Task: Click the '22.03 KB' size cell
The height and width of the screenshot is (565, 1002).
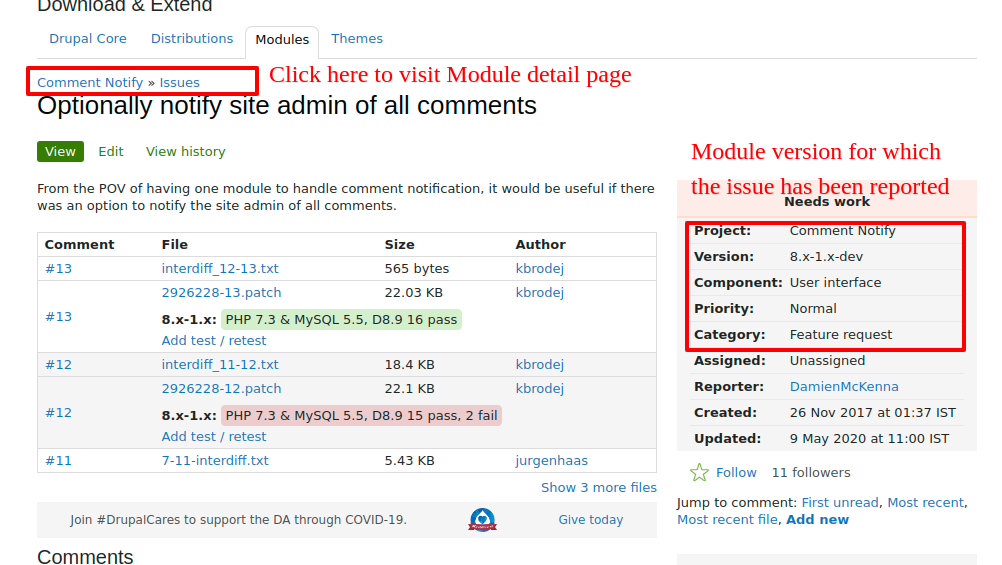Action: (x=413, y=293)
